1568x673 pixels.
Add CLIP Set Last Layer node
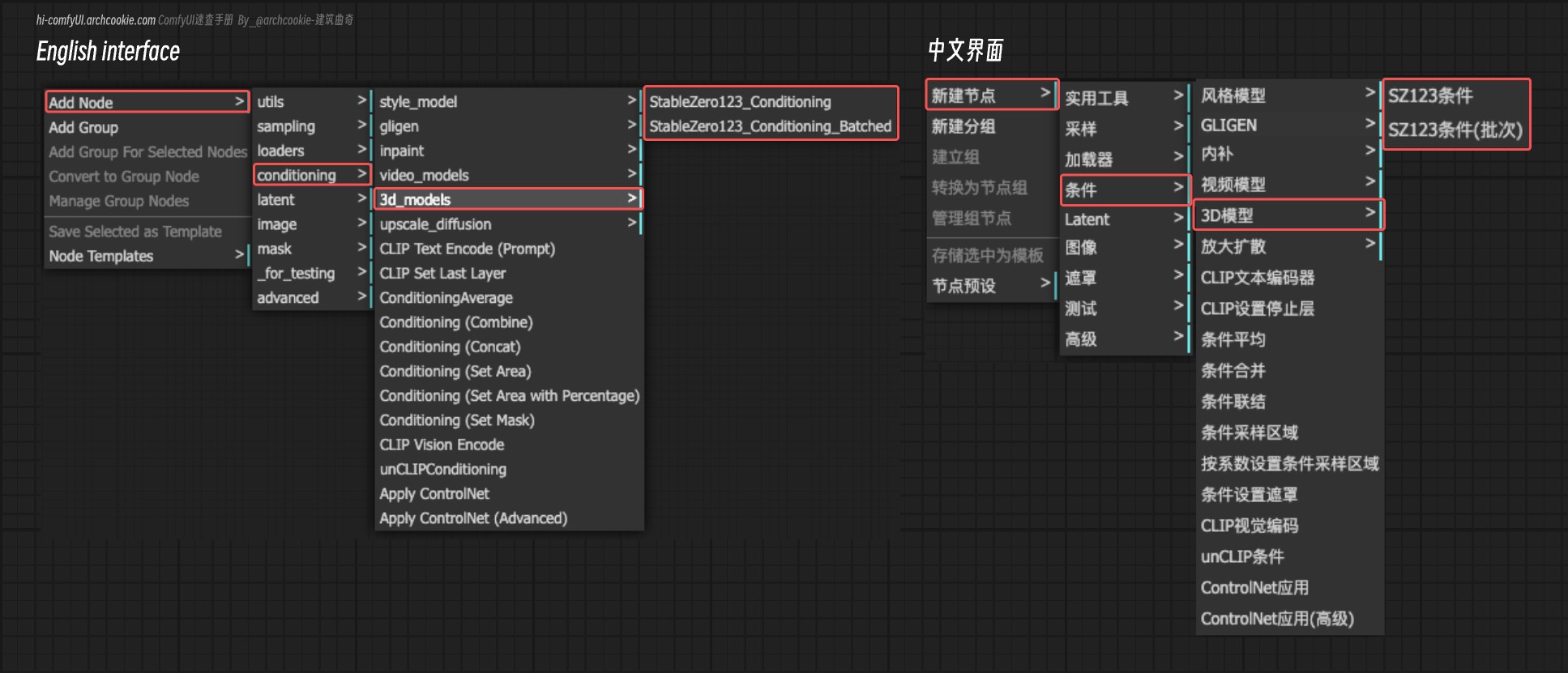click(509, 273)
